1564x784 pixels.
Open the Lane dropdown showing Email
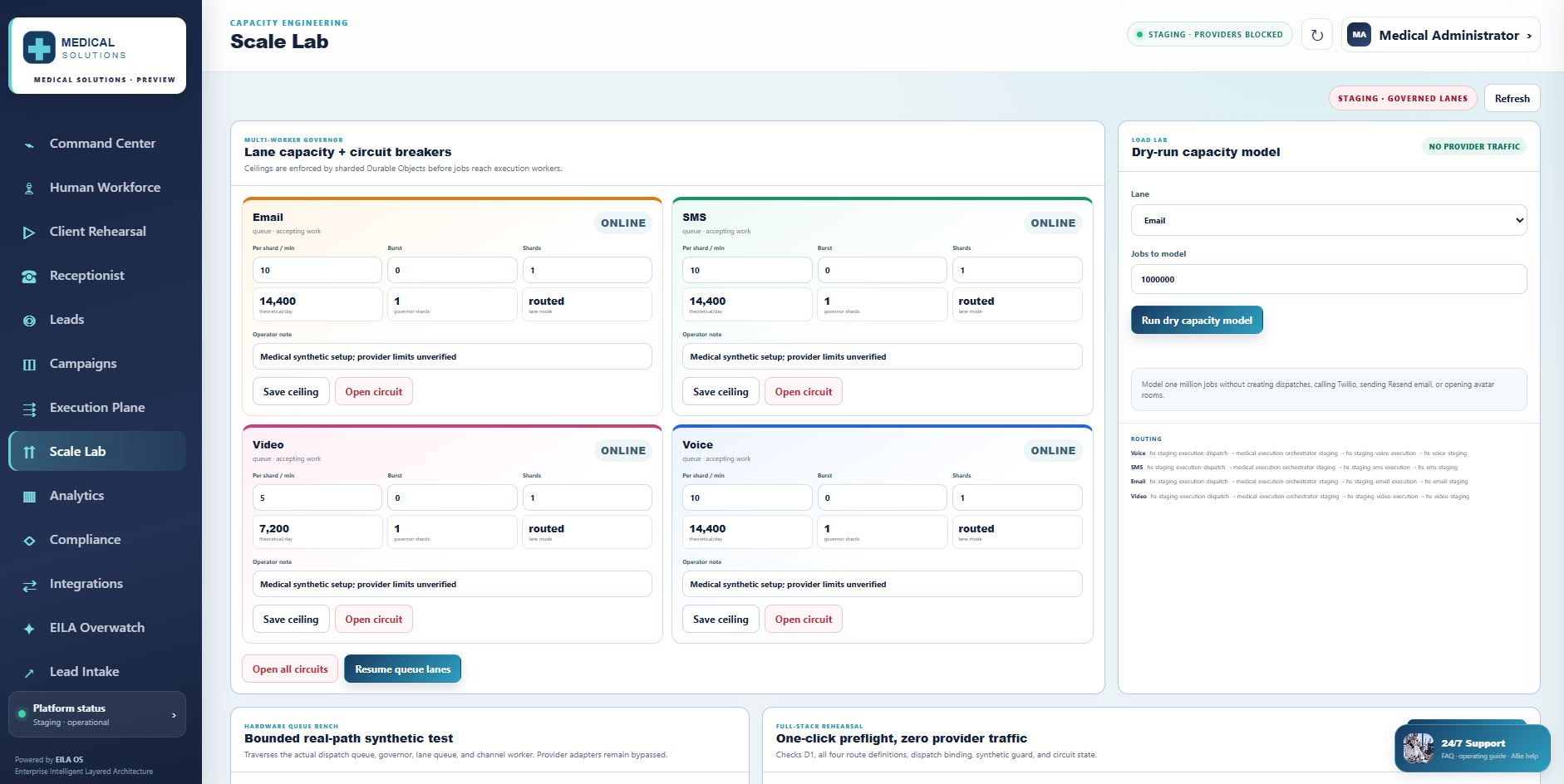click(1328, 220)
